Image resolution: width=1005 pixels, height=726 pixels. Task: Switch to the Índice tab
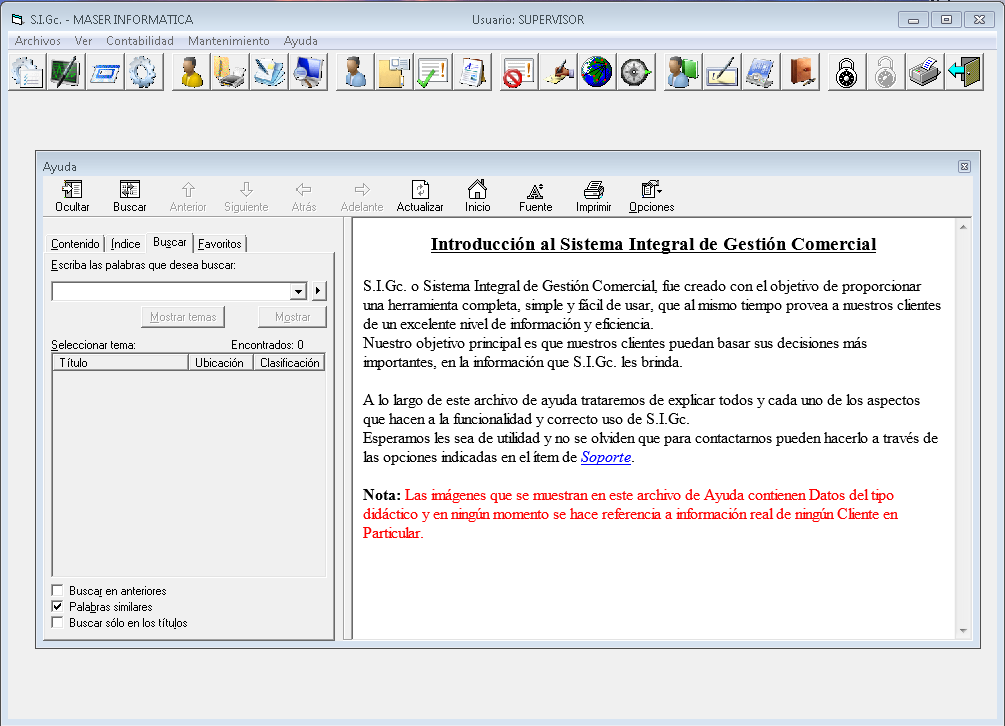pyautogui.click(x=126, y=243)
